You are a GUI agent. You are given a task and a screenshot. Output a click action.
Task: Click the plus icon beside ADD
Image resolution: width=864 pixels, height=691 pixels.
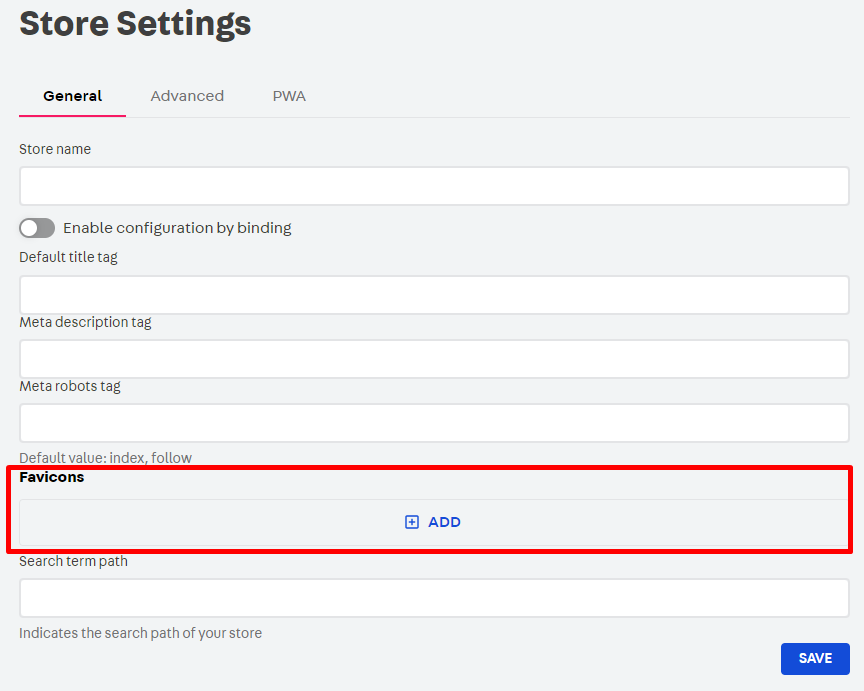click(412, 522)
